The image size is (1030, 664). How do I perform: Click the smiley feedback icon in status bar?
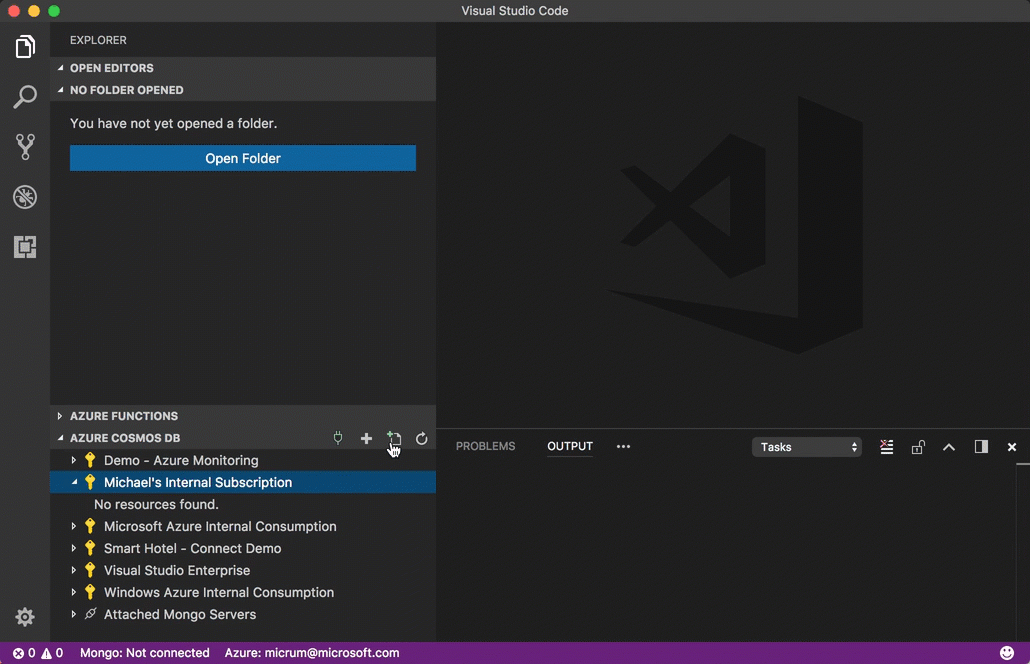click(x=1006, y=653)
